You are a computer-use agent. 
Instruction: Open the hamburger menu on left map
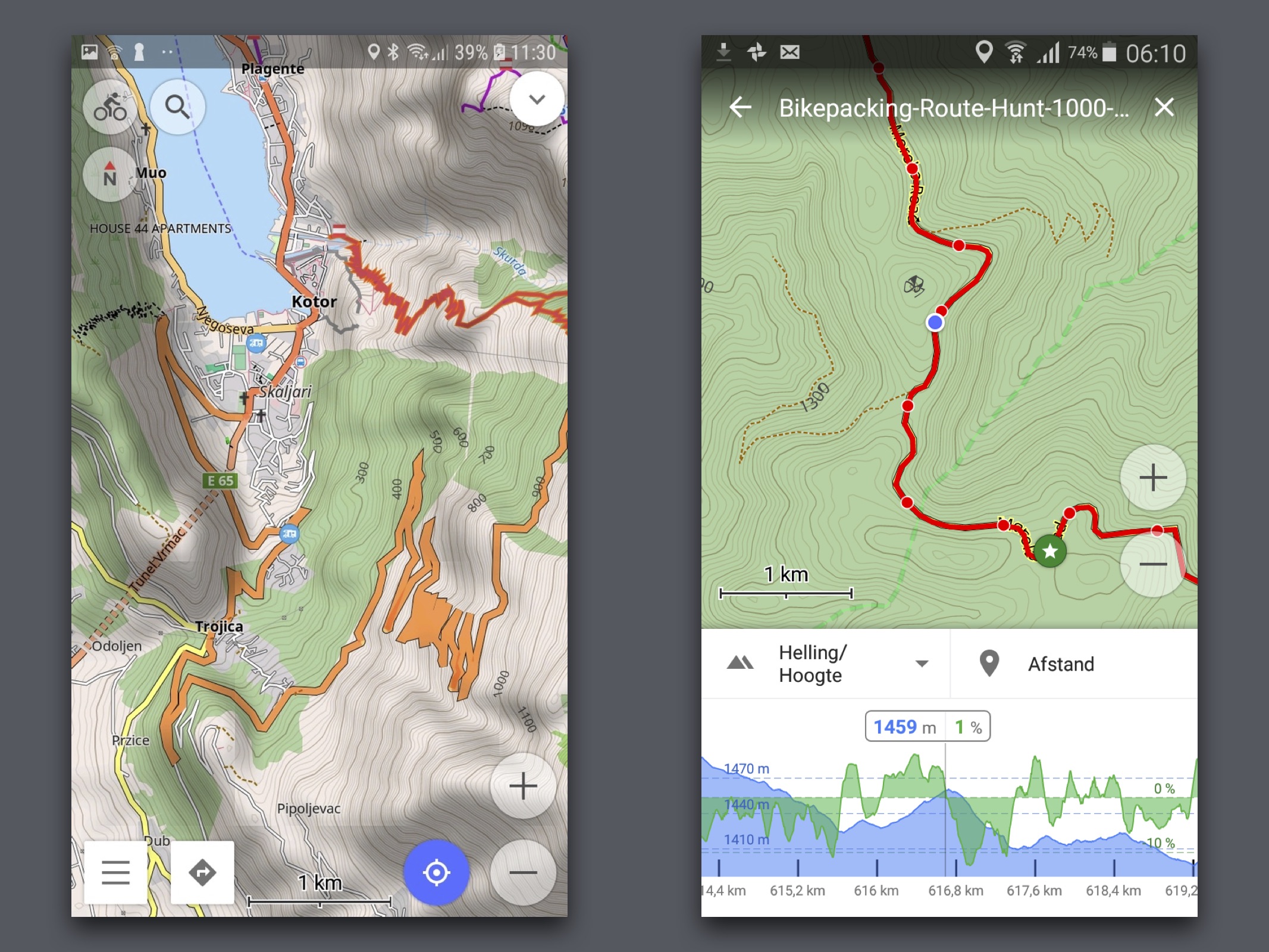(115, 872)
